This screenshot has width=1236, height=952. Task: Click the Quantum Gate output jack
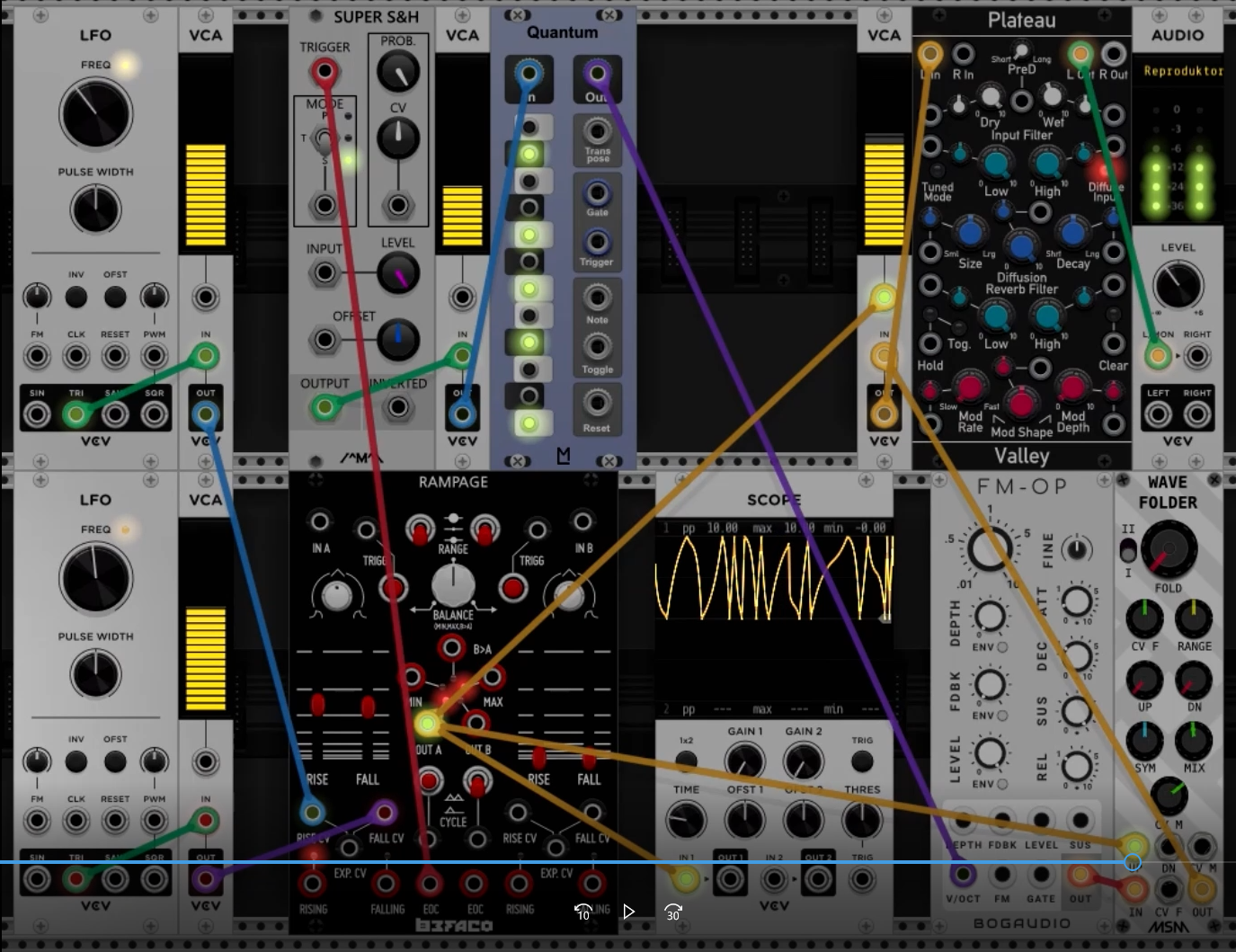point(597,192)
